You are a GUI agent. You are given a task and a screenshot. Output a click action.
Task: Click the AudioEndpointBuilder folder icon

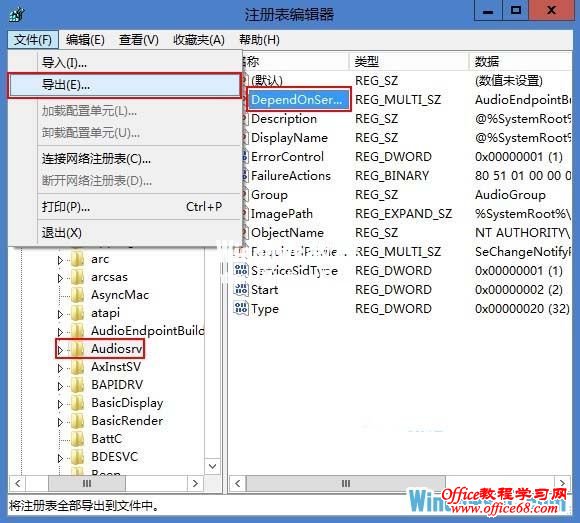pos(77,331)
